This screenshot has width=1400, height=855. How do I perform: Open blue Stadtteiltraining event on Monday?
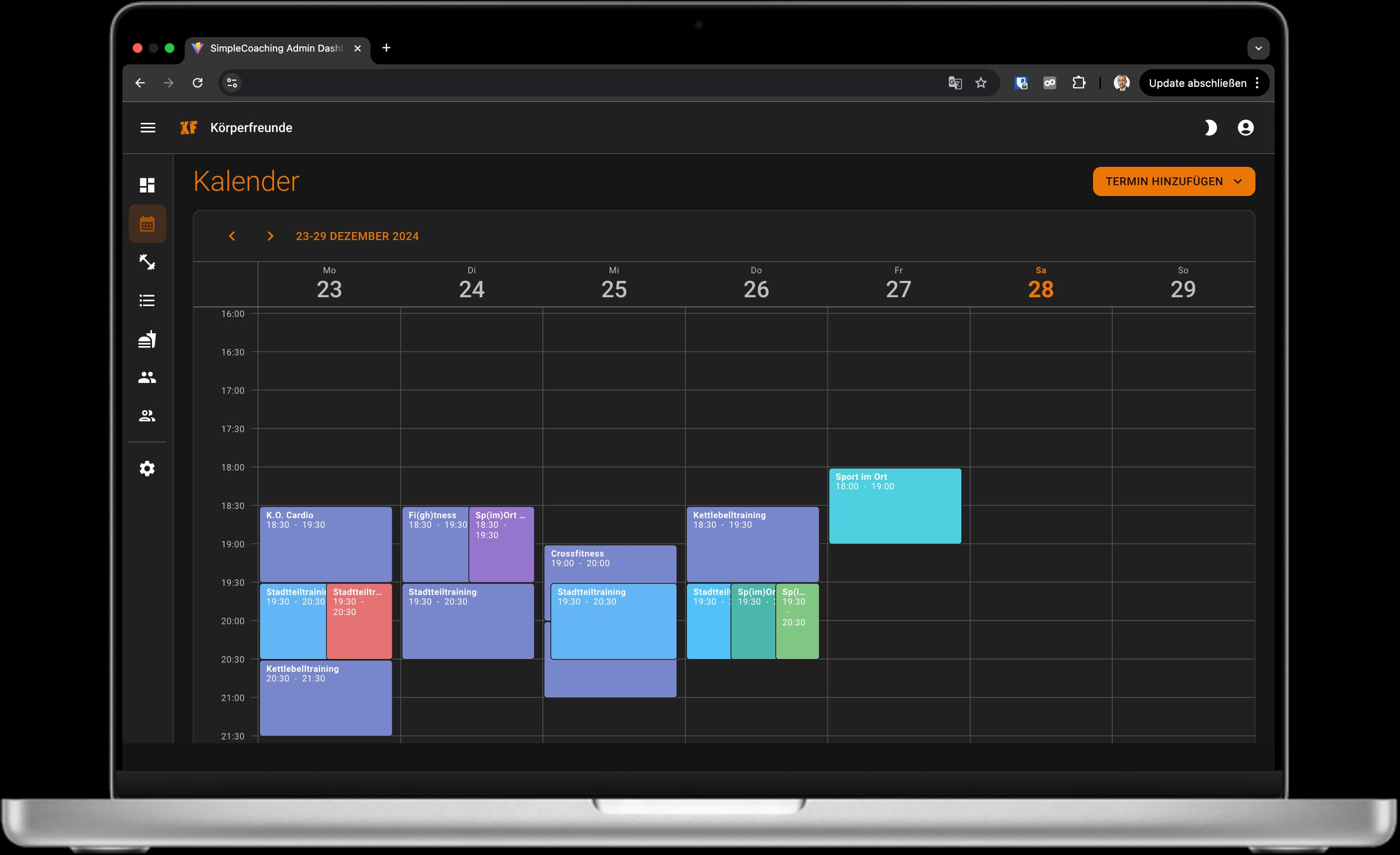[x=293, y=622]
